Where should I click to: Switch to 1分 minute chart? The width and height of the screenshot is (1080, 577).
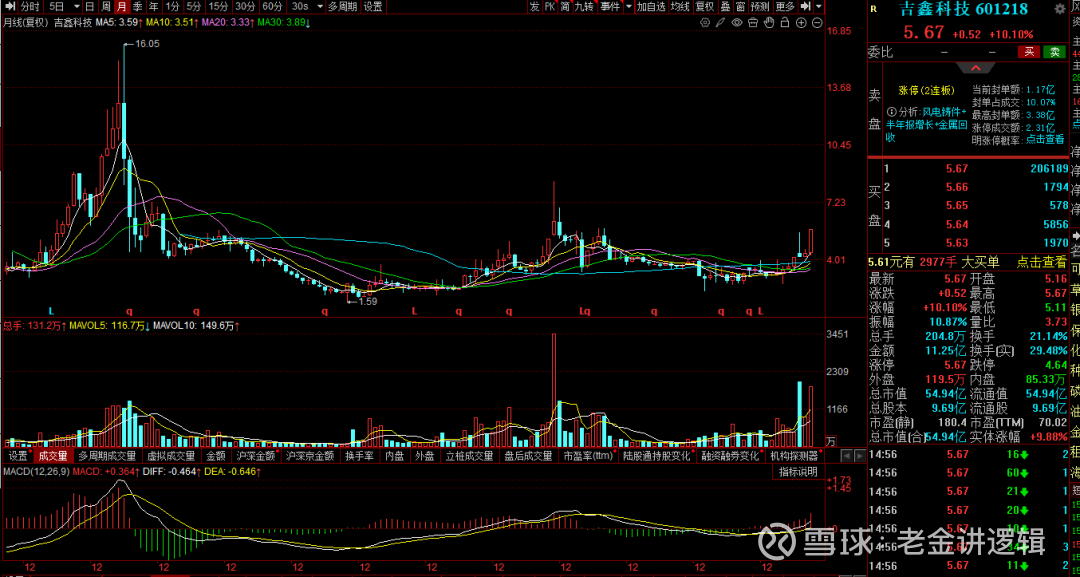172,7
